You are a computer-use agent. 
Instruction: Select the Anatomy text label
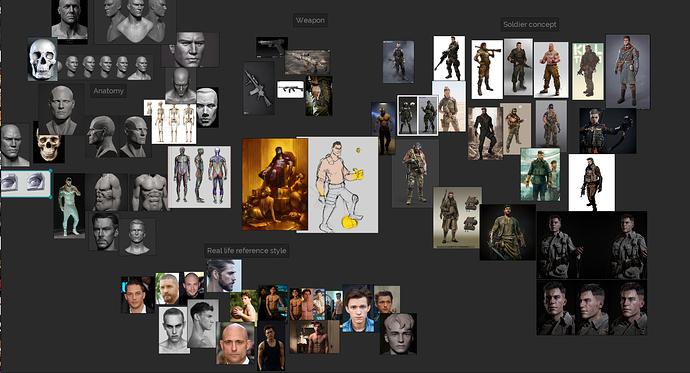coord(108,91)
